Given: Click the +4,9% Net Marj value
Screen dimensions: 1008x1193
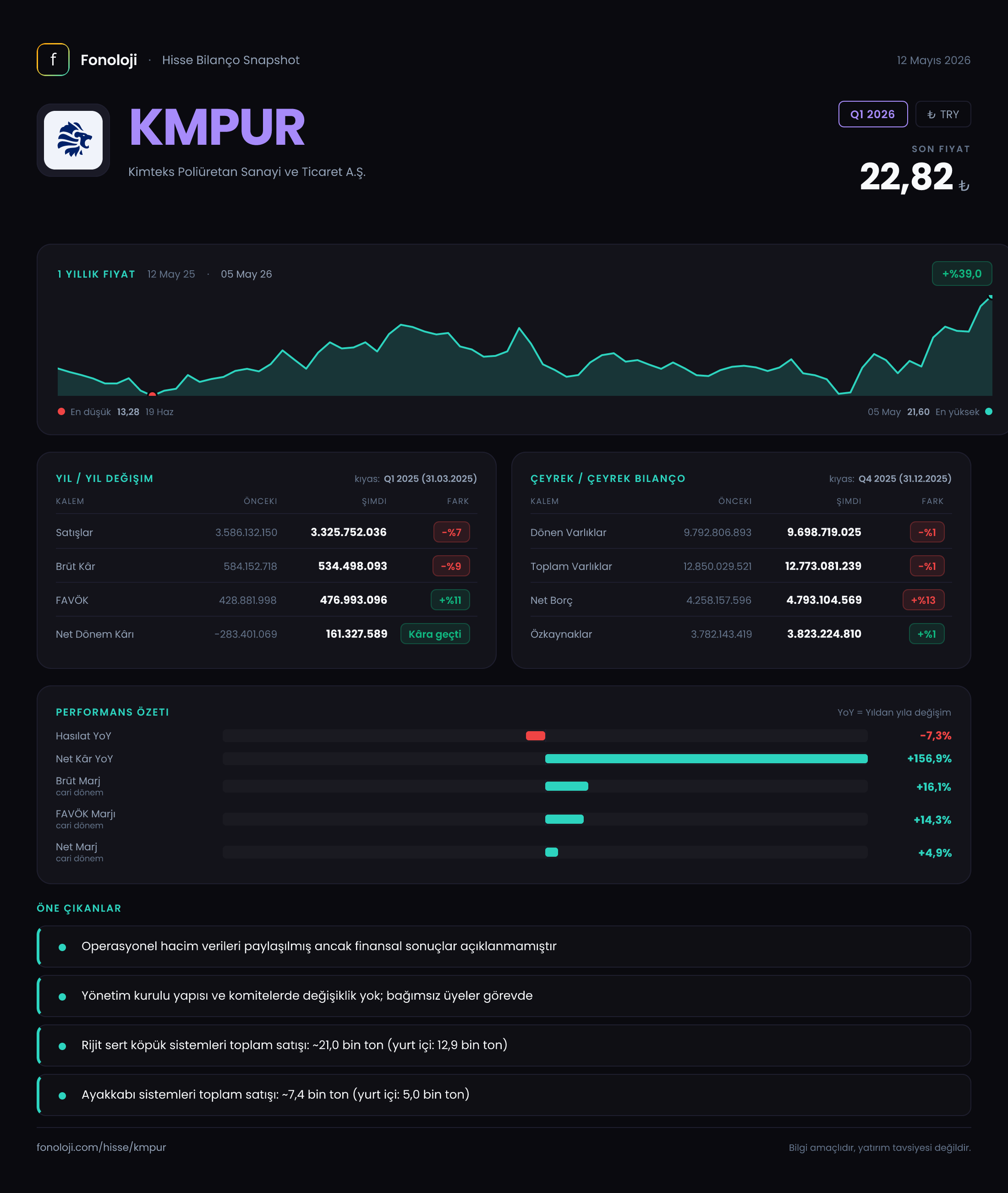Looking at the screenshot, I should (935, 853).
